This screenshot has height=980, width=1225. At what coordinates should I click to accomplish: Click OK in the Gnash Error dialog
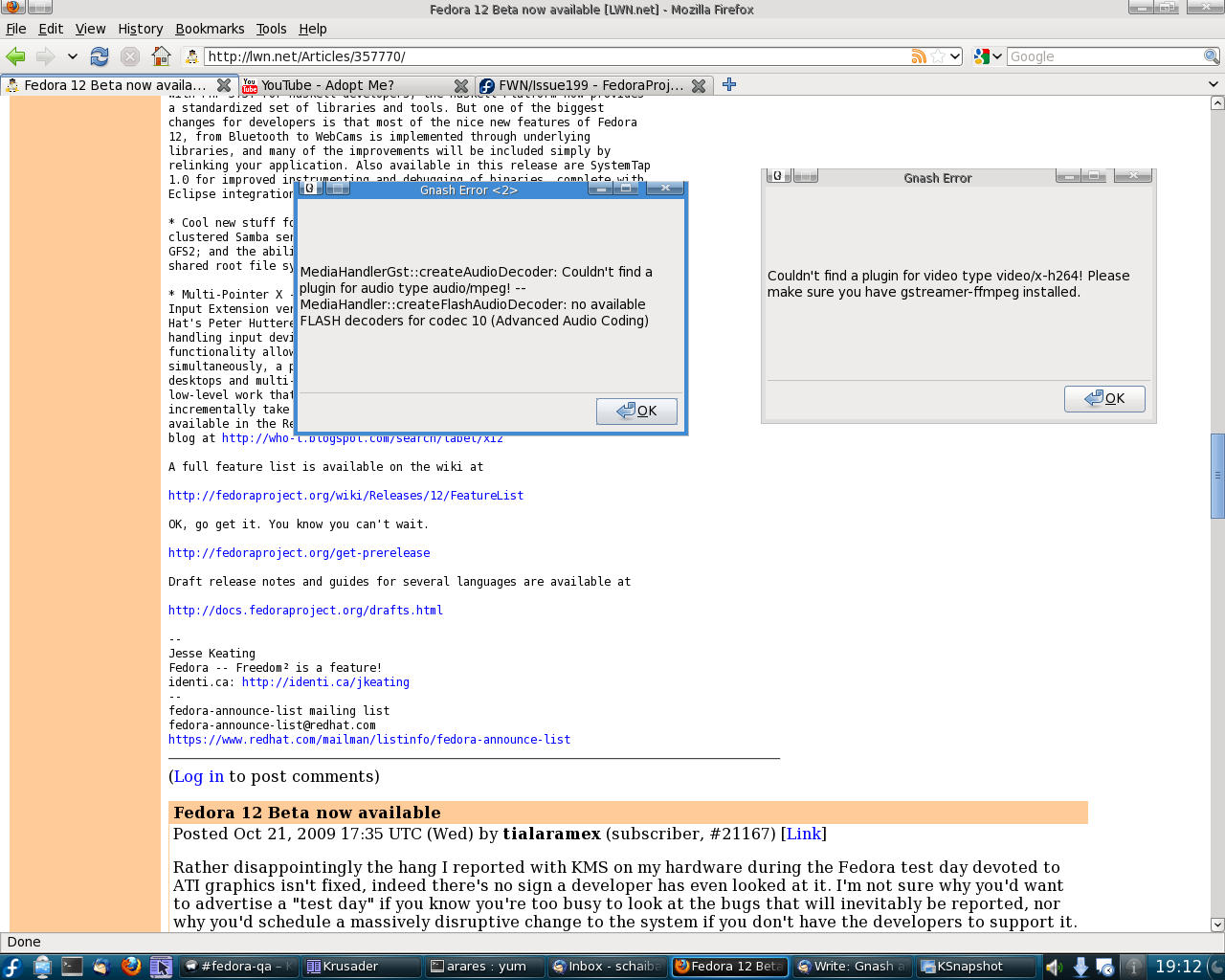(1104, 398)
